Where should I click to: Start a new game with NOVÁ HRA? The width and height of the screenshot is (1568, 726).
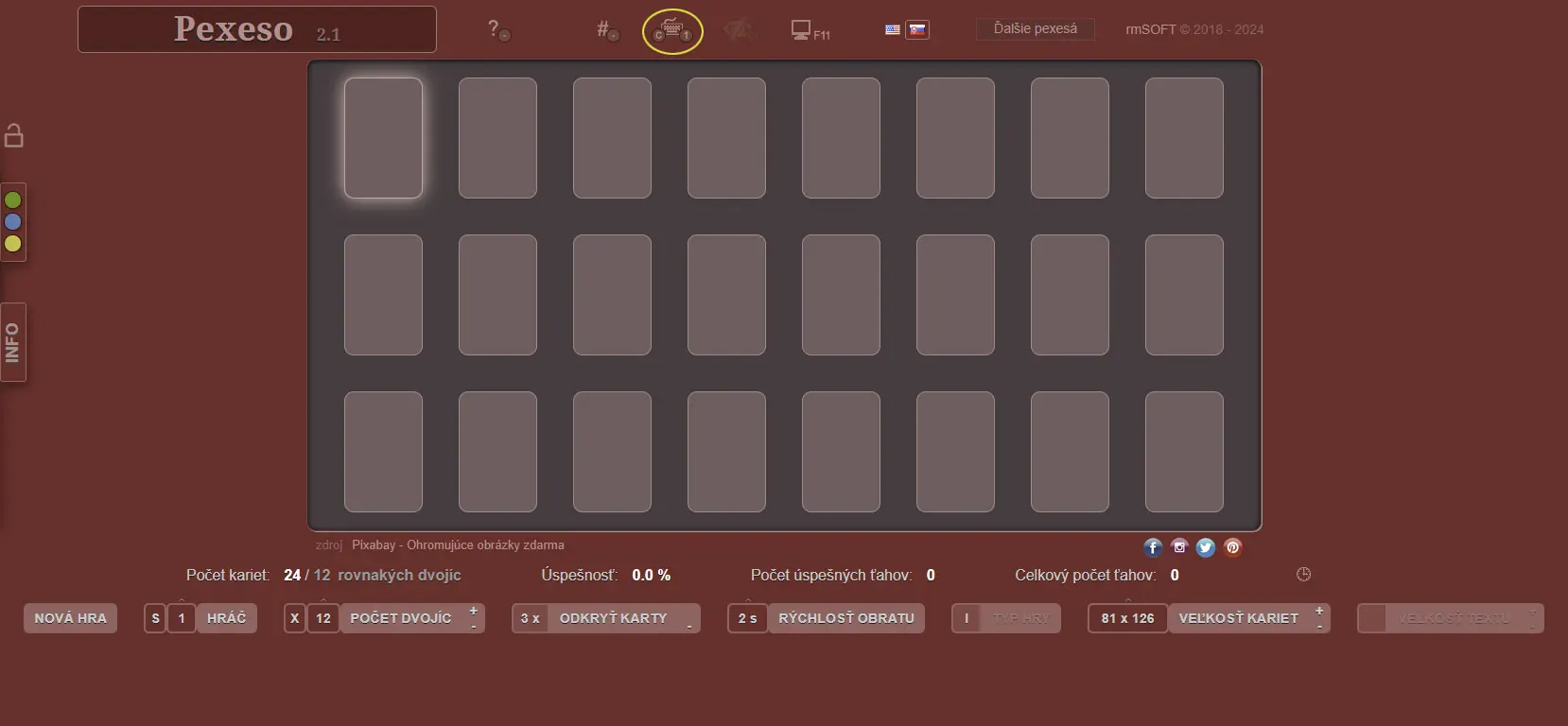coord(70,618)
